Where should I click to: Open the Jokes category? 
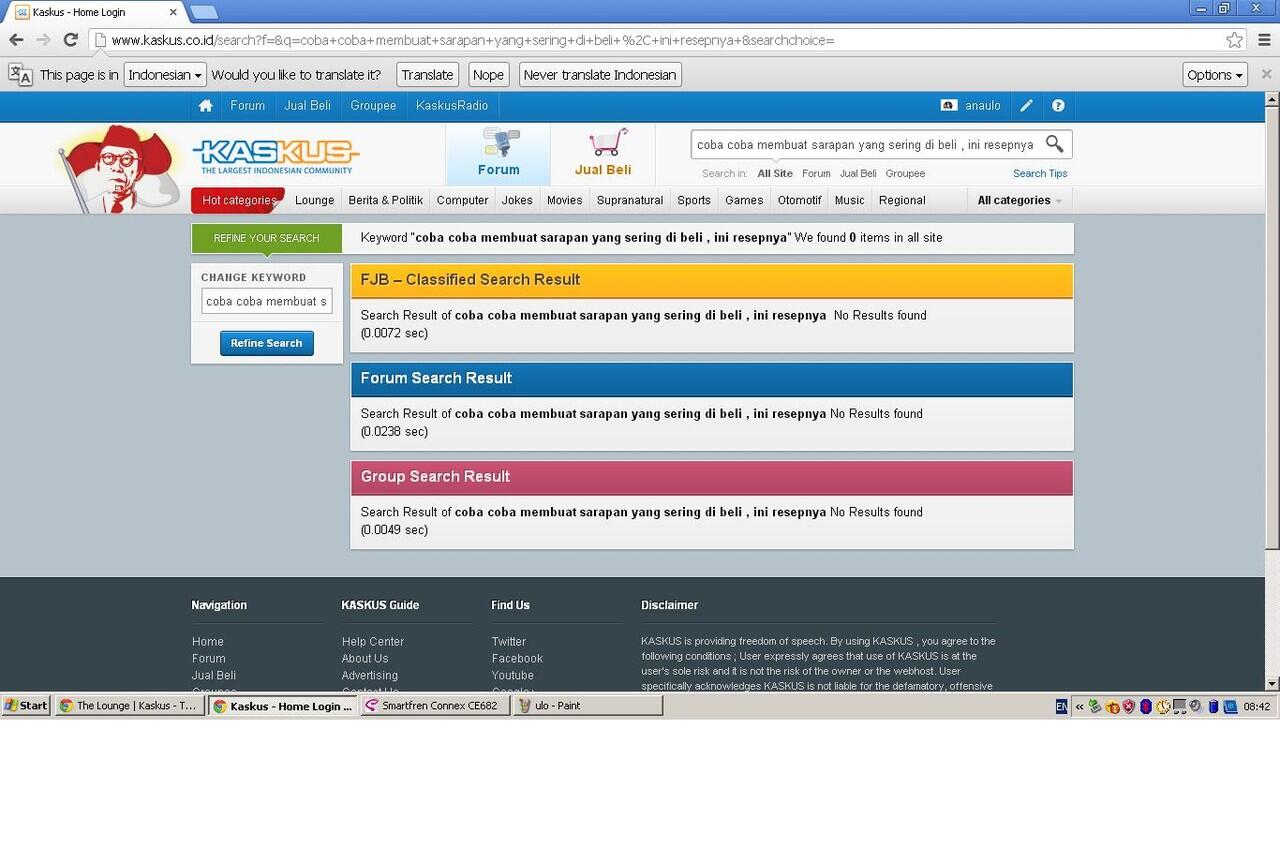517,200
